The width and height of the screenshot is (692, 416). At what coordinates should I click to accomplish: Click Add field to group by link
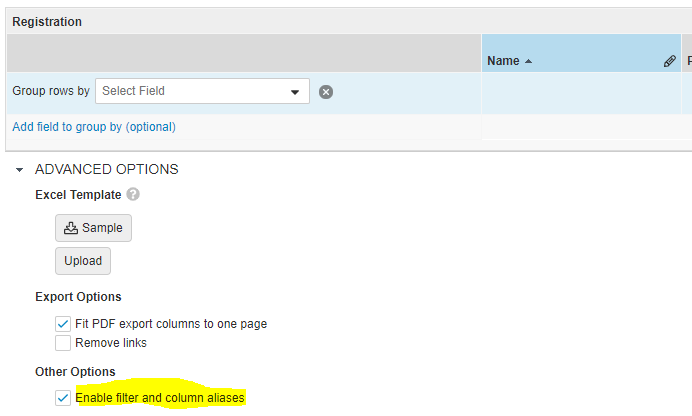tap(94, 127)
